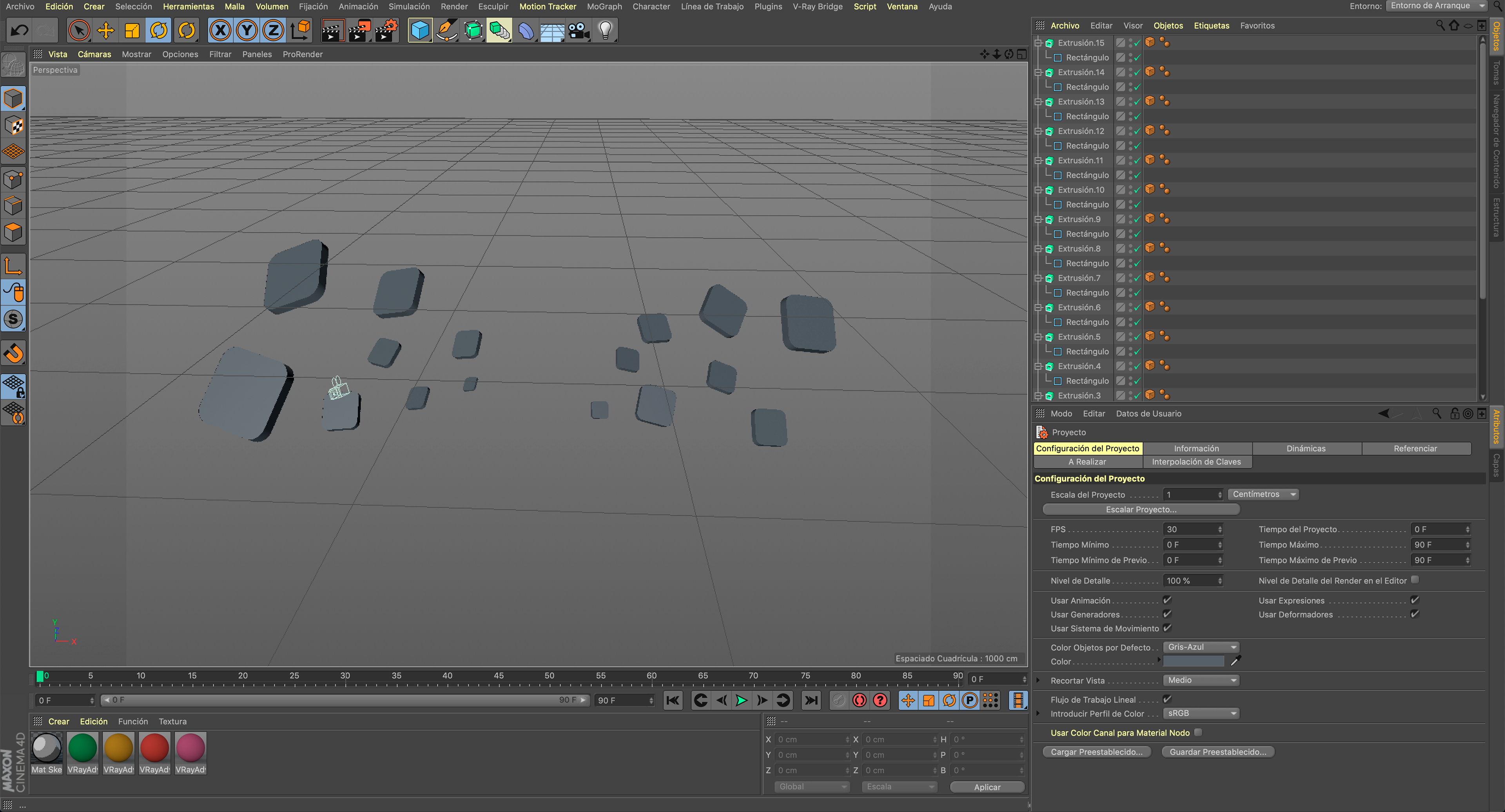Open the MoGraph menu

click(604, 6)
